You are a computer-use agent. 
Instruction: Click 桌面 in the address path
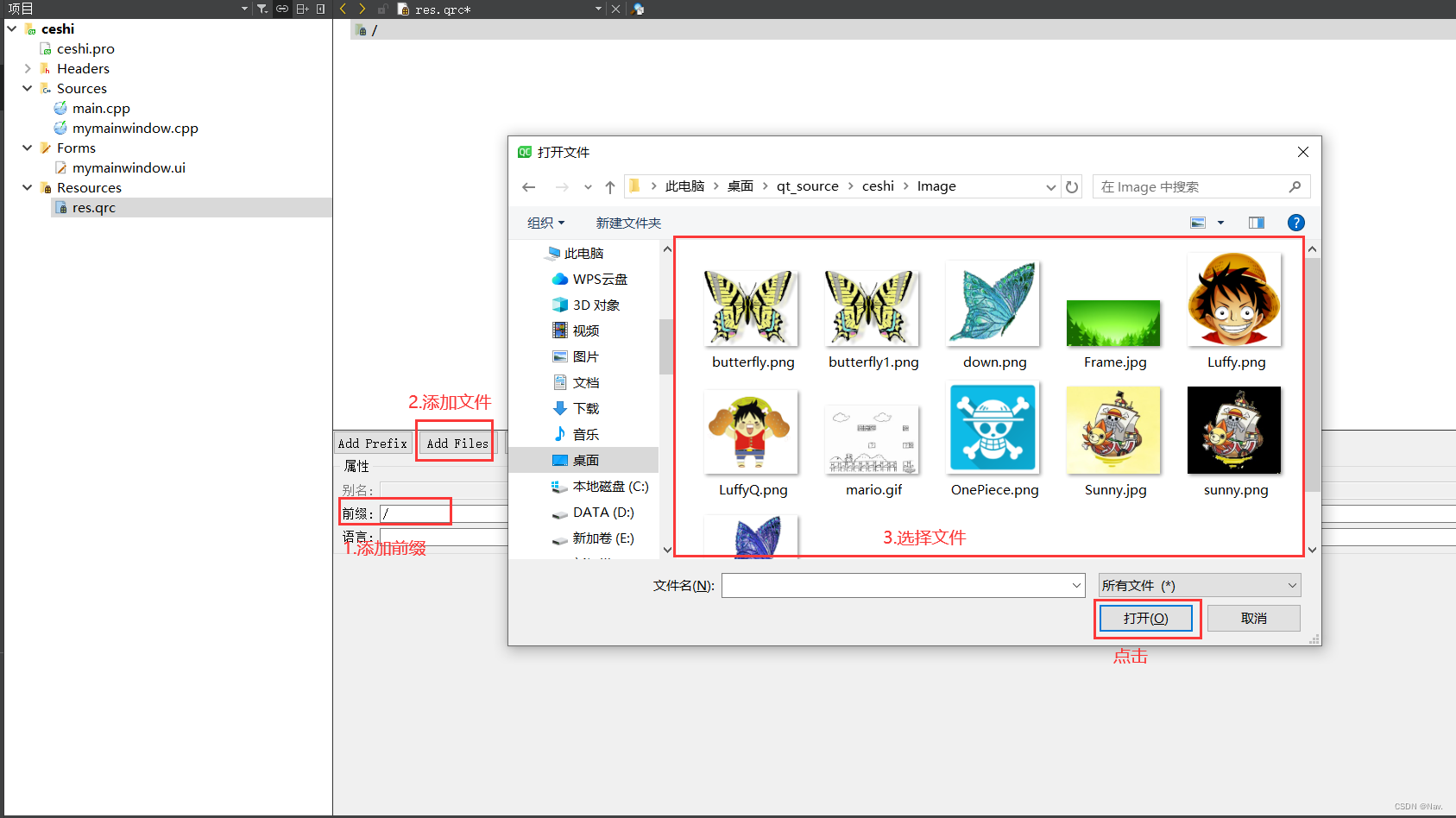click(741, 186)
